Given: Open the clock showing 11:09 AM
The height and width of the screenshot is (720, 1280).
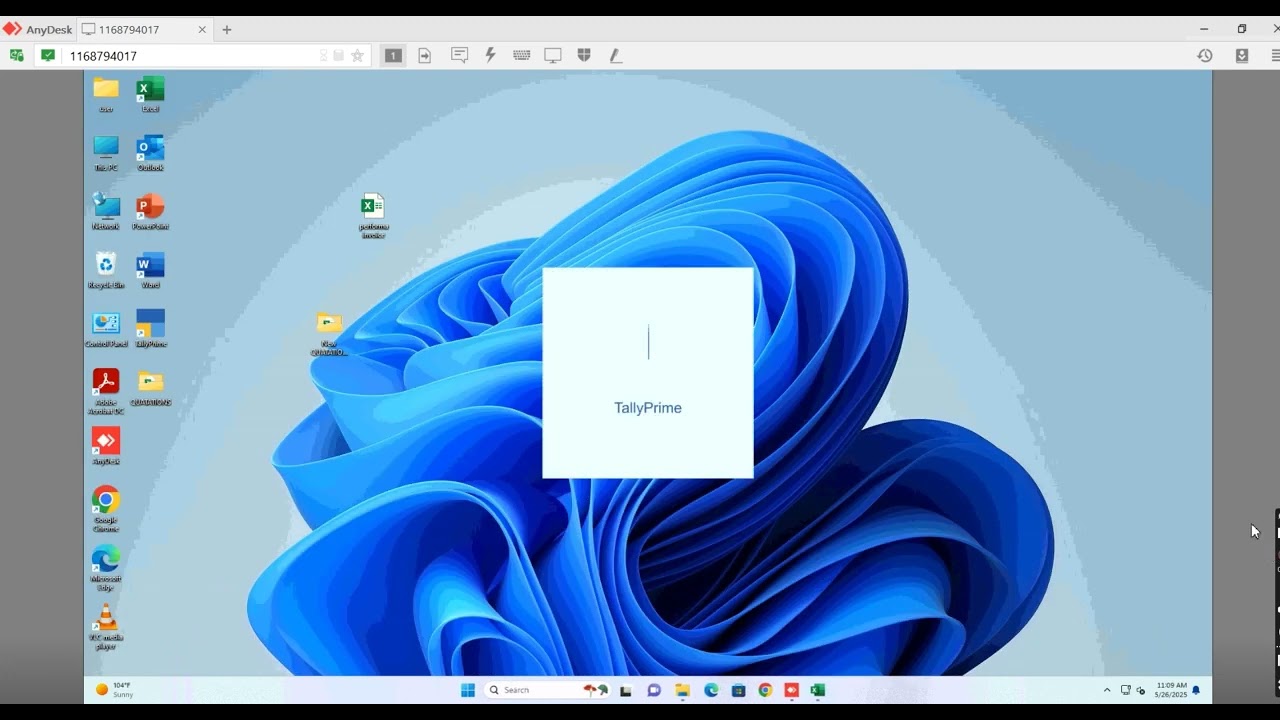Looking at the screenshot, I should coord(1171,690).
